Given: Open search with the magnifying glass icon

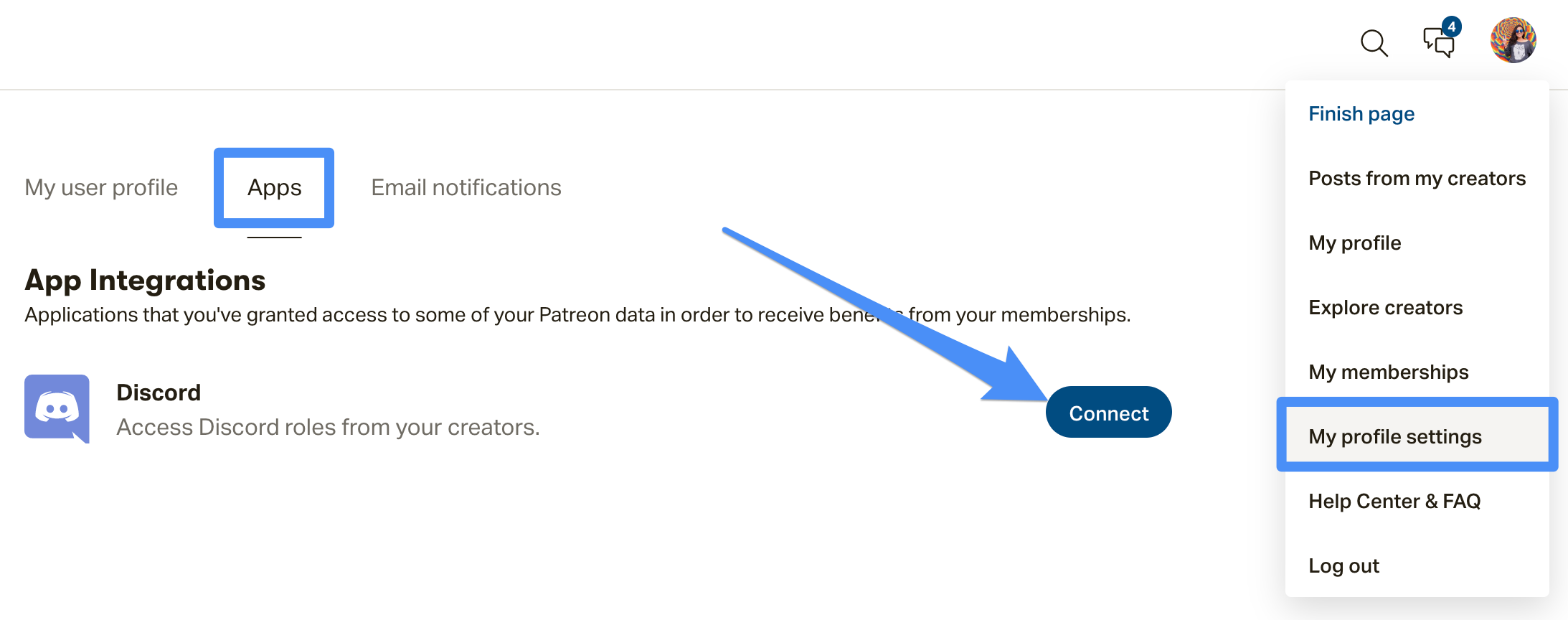Looking at the screenshot, I should [x=1374, y=43].
